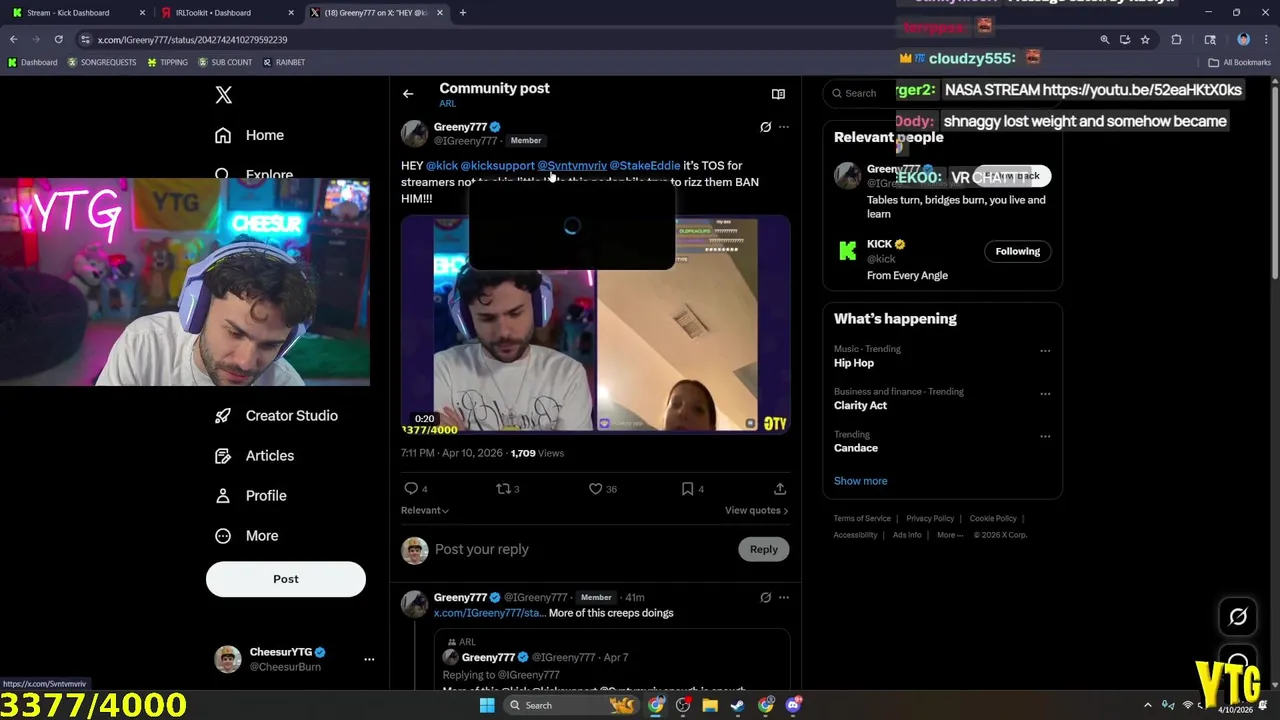Open Candace trending topic
Viewport: 1280px width, 720px height.
pyautogui.click(x=856, y=448)
